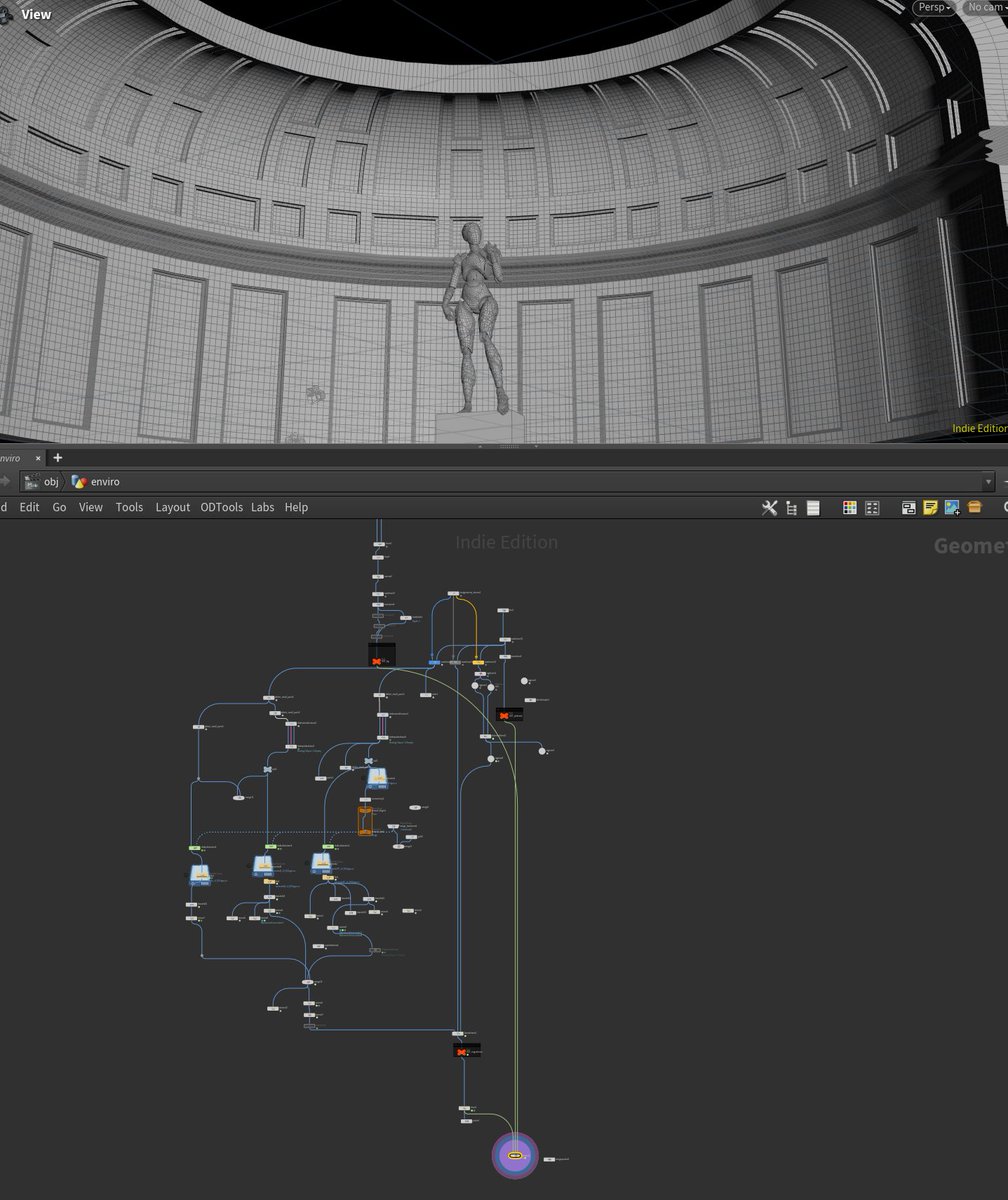
Task: Open the Layout menu
Action: pyautogui.click(x=172, y=507)
